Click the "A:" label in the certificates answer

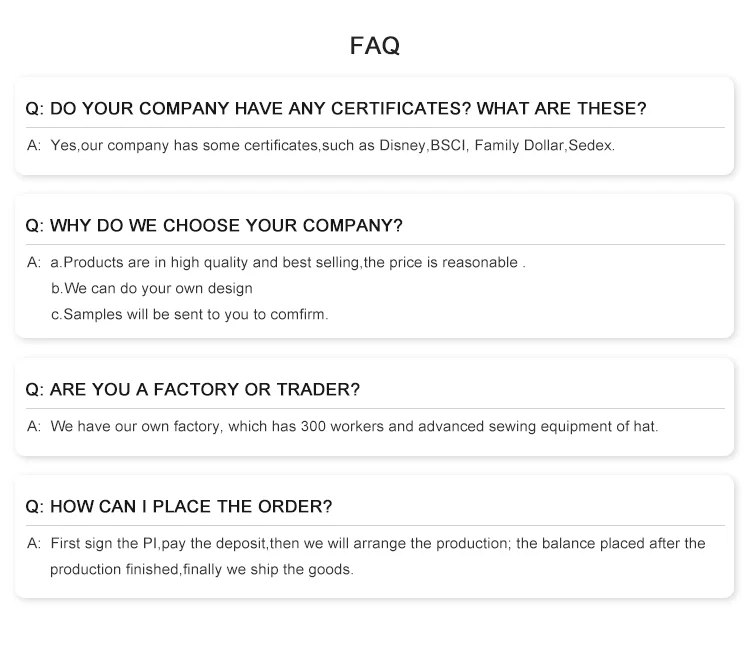34,145
